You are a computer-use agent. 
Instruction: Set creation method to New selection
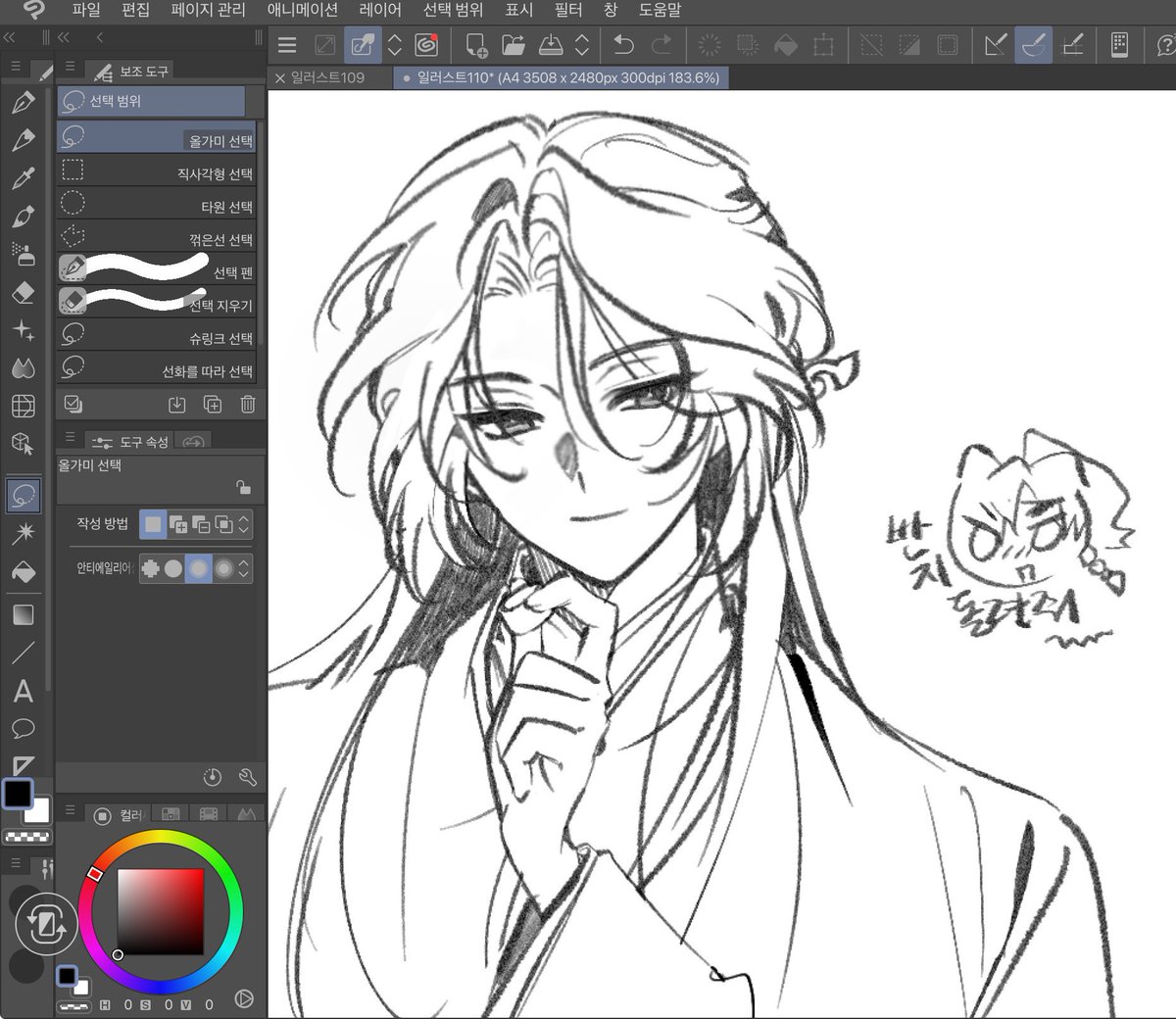153,524
